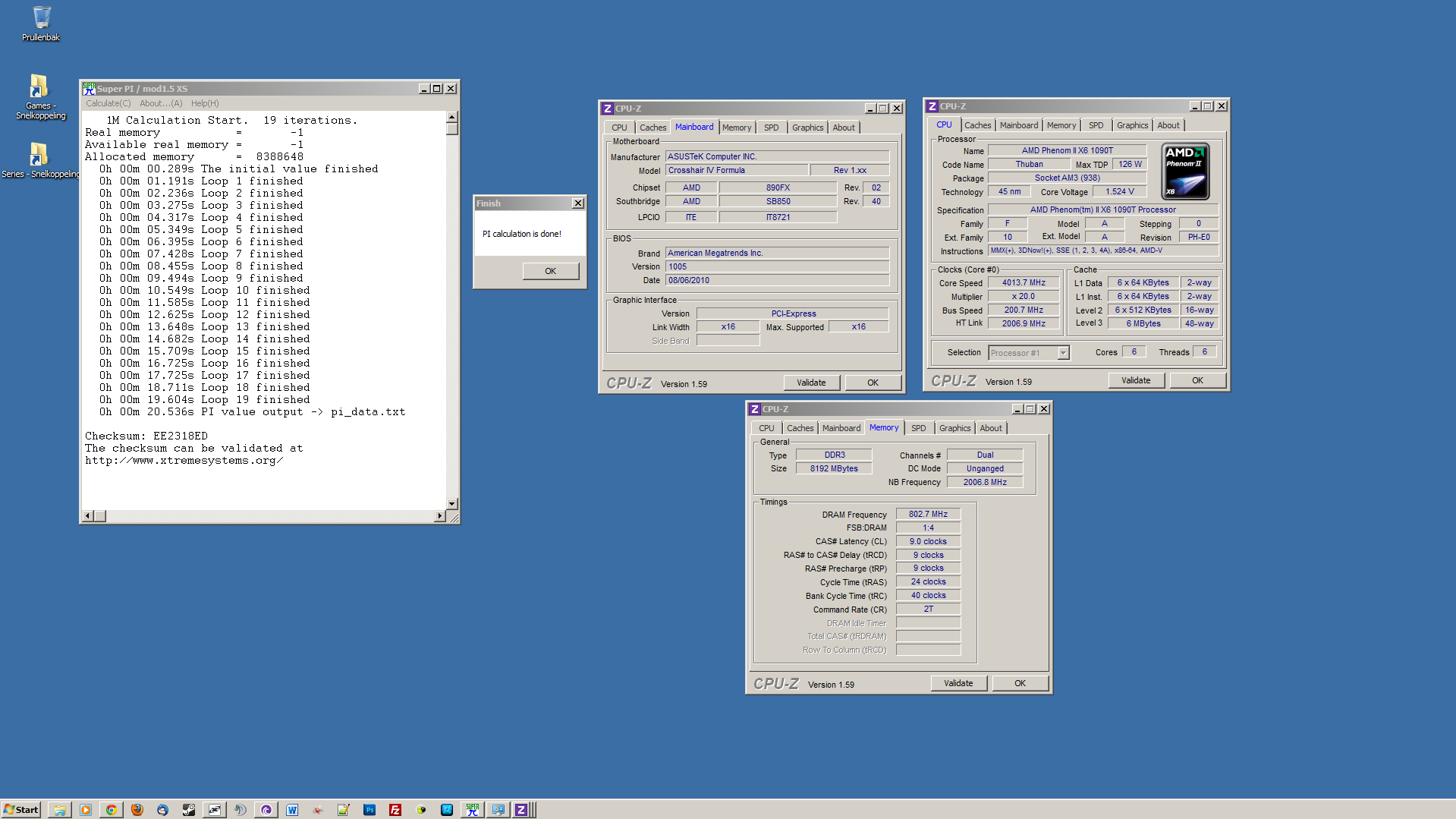Click the xtremesystems.org URL text in Super PI
Screen dimensions: 1456x819
[184, 461]
